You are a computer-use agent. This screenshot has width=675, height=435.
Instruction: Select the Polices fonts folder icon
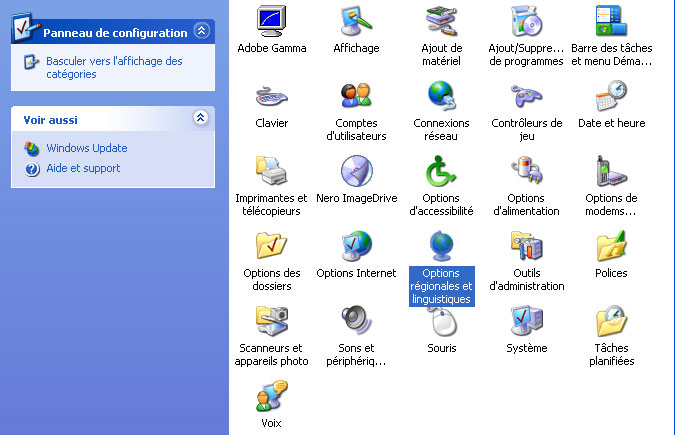611,245
